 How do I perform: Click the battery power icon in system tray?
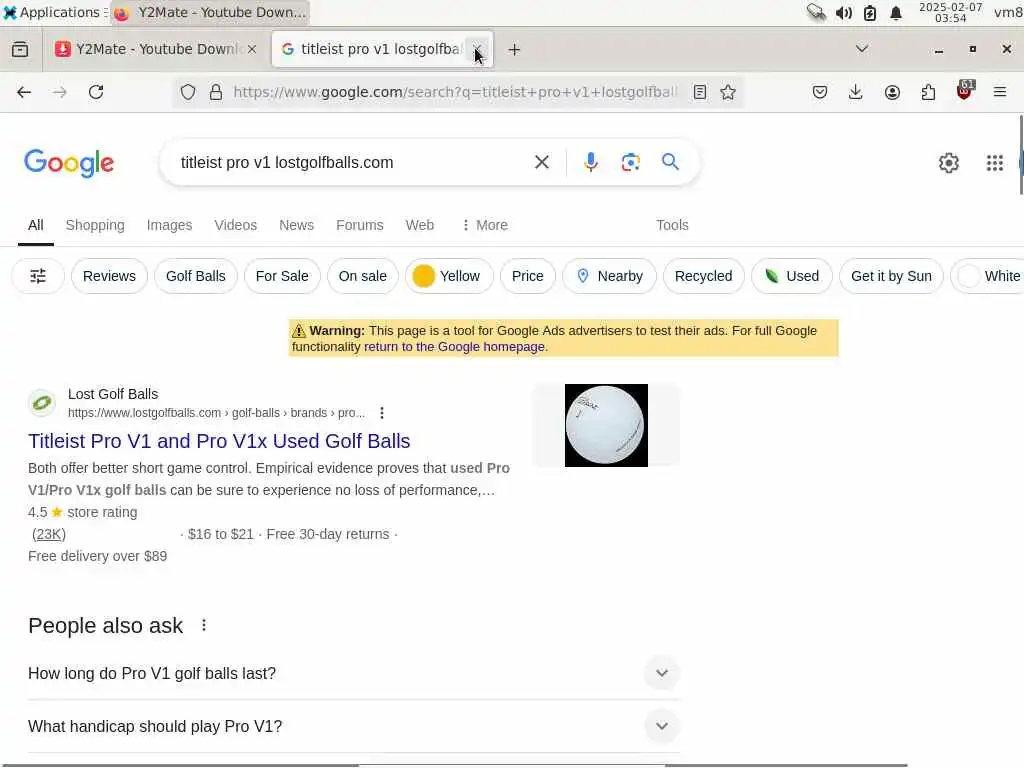pyautogui.click(x=870, y=13)
